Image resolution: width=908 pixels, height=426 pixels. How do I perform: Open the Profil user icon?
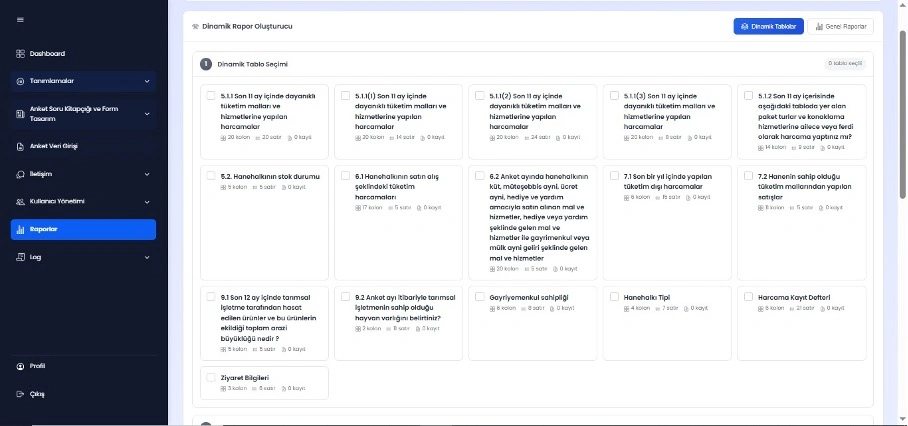coord(21,366)
